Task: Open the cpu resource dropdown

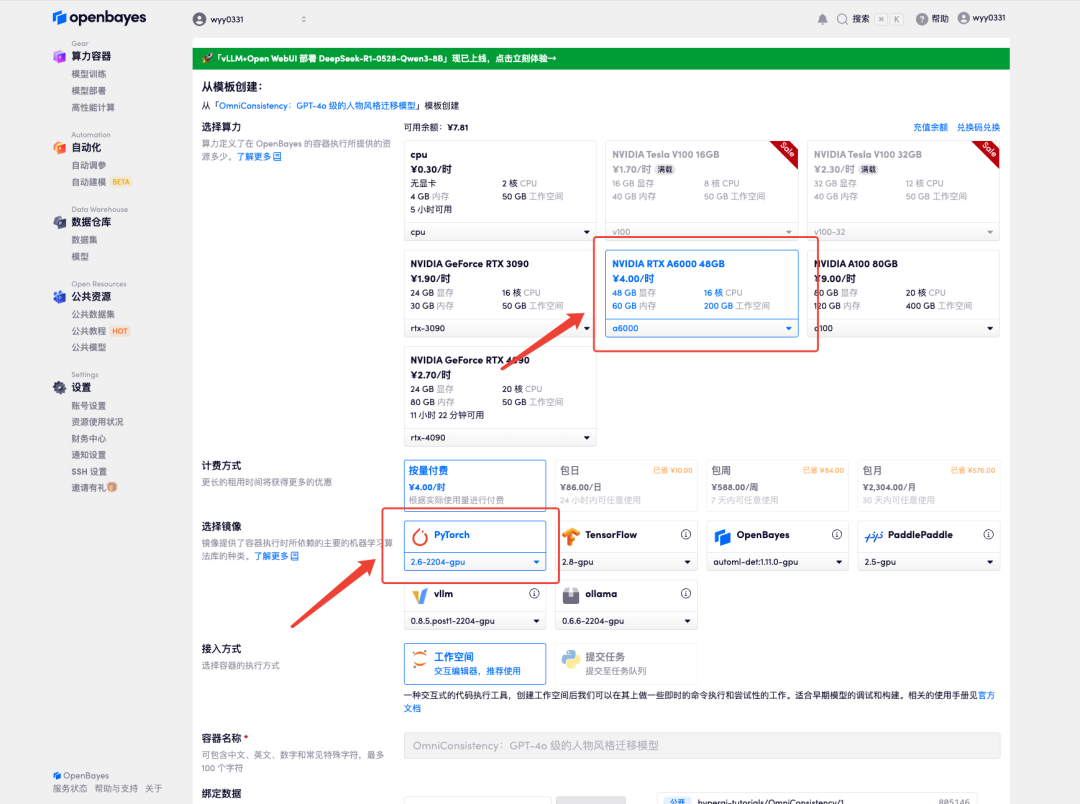Action: click(x=500, y=232)
